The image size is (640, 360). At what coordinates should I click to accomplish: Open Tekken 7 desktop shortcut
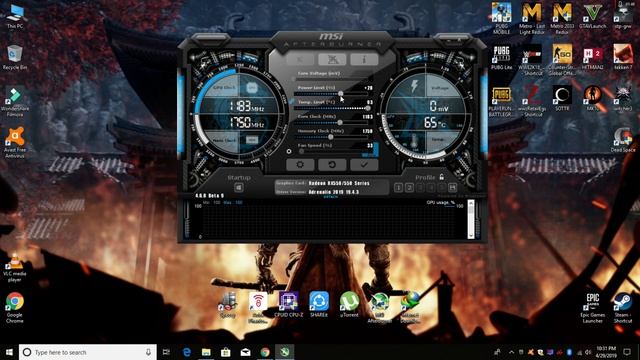coord(623,57)
